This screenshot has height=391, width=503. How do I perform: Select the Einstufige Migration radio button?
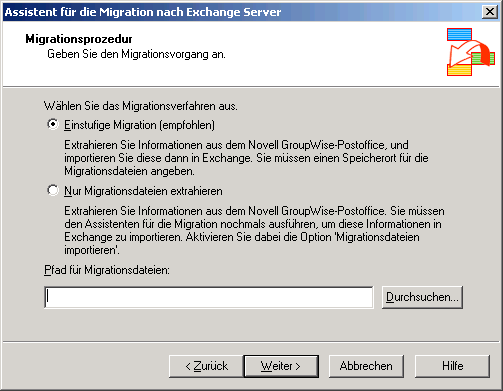(x=53, y=125)
